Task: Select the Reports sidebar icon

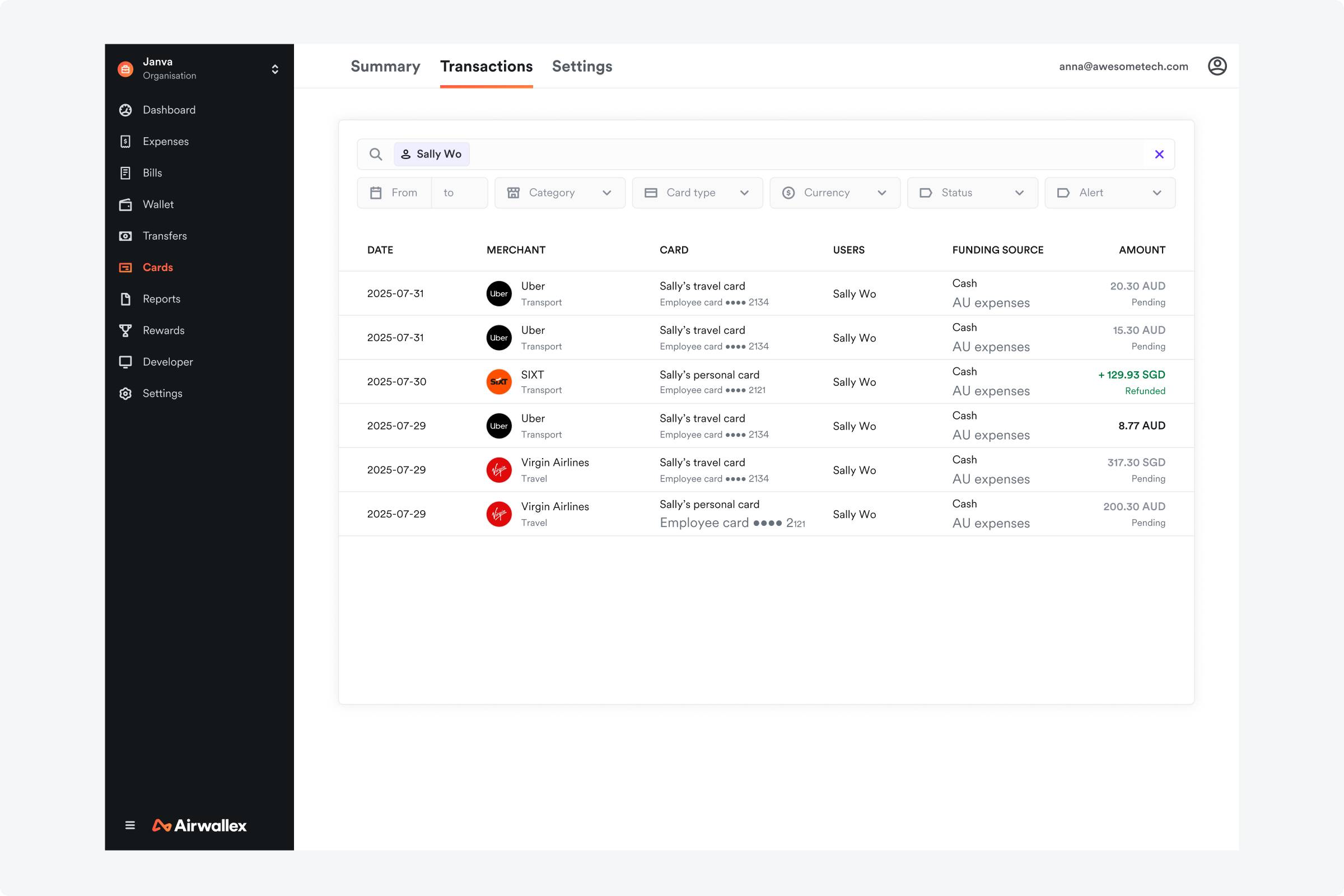Action: coord(125,298)
